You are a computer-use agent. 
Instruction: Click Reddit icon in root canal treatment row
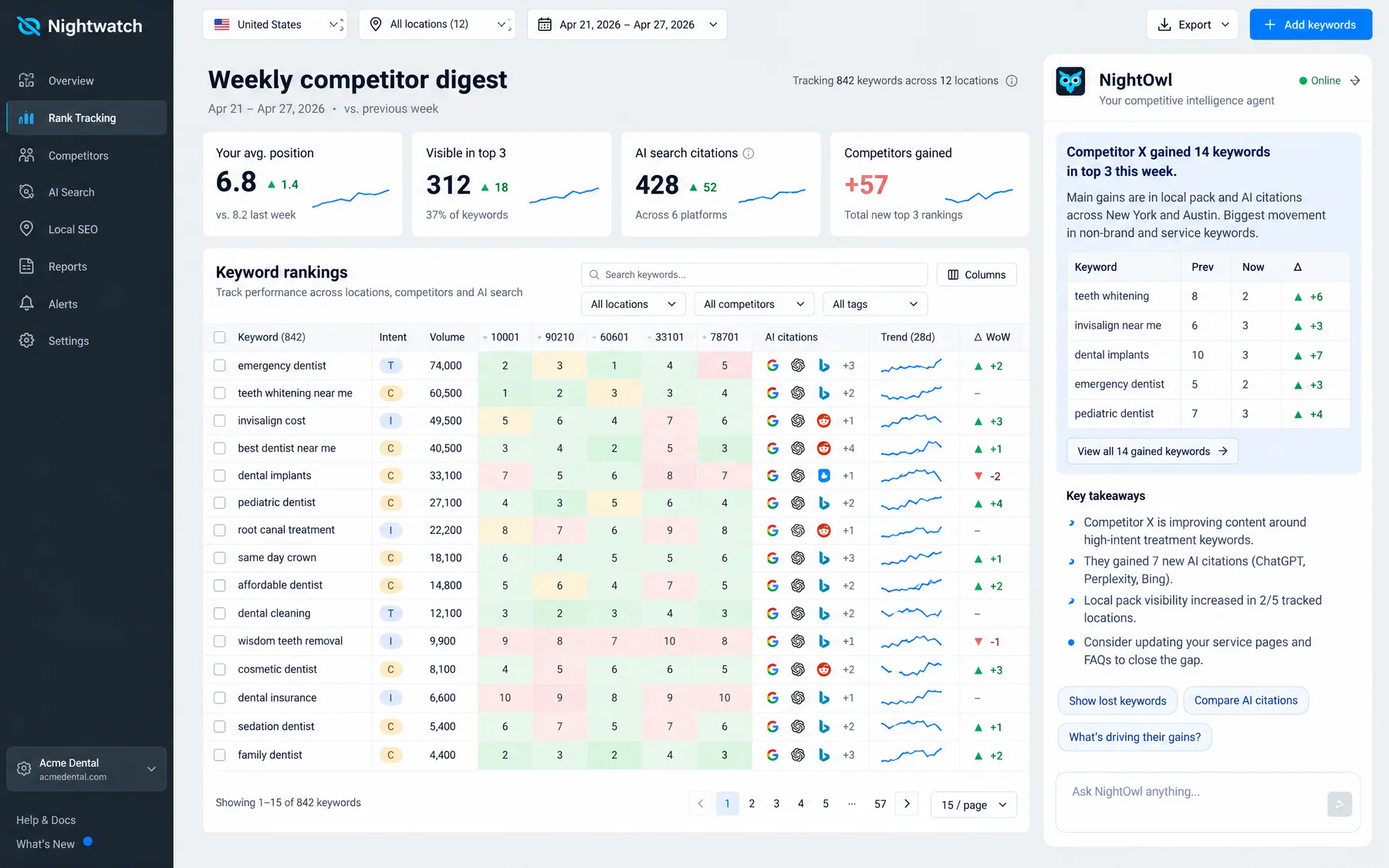click(824, 531)
